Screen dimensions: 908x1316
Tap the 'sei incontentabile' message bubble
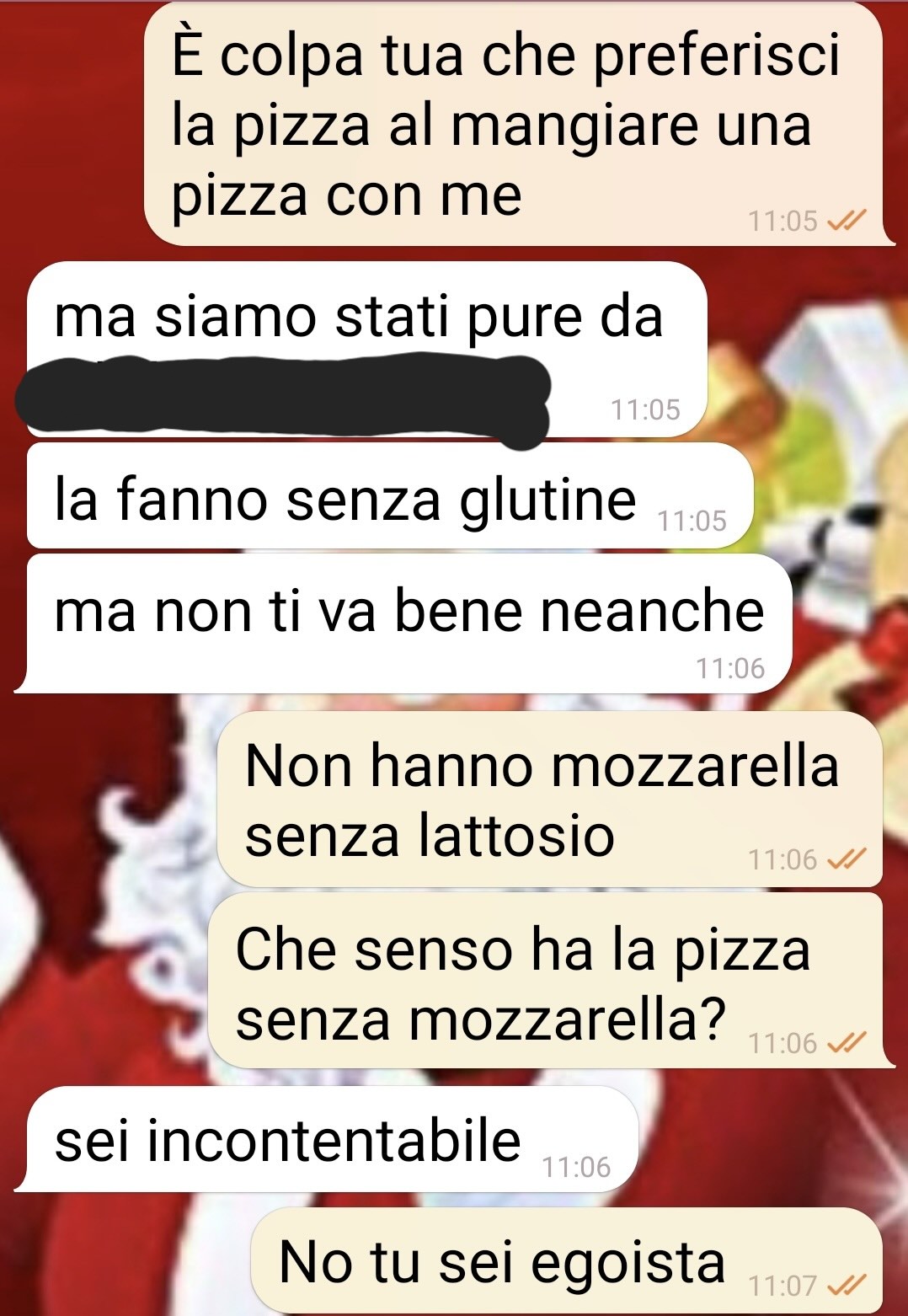328,1139
